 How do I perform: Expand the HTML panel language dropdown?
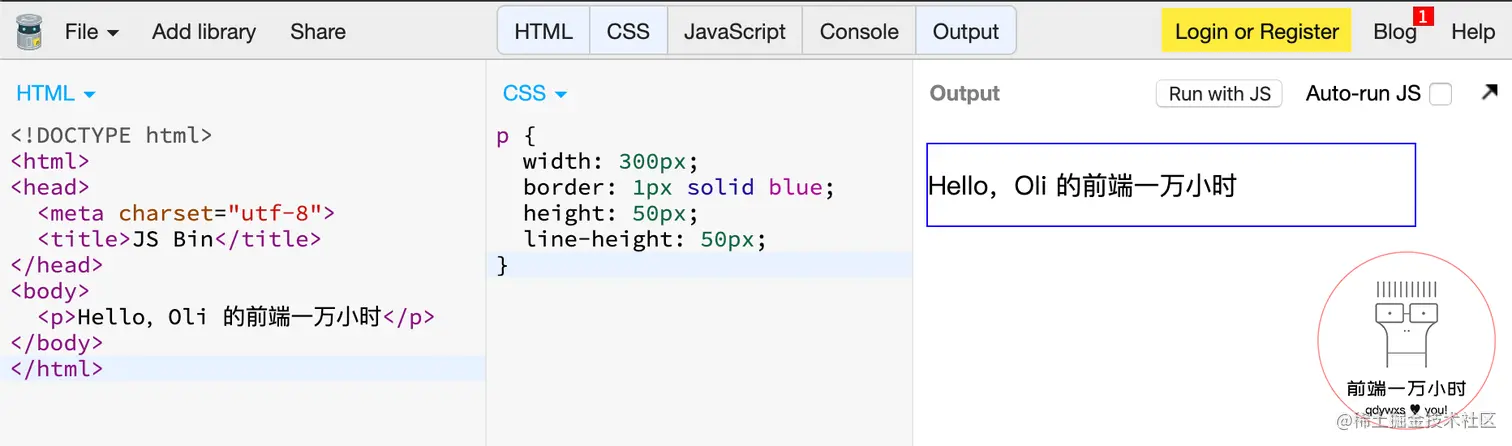56,94
